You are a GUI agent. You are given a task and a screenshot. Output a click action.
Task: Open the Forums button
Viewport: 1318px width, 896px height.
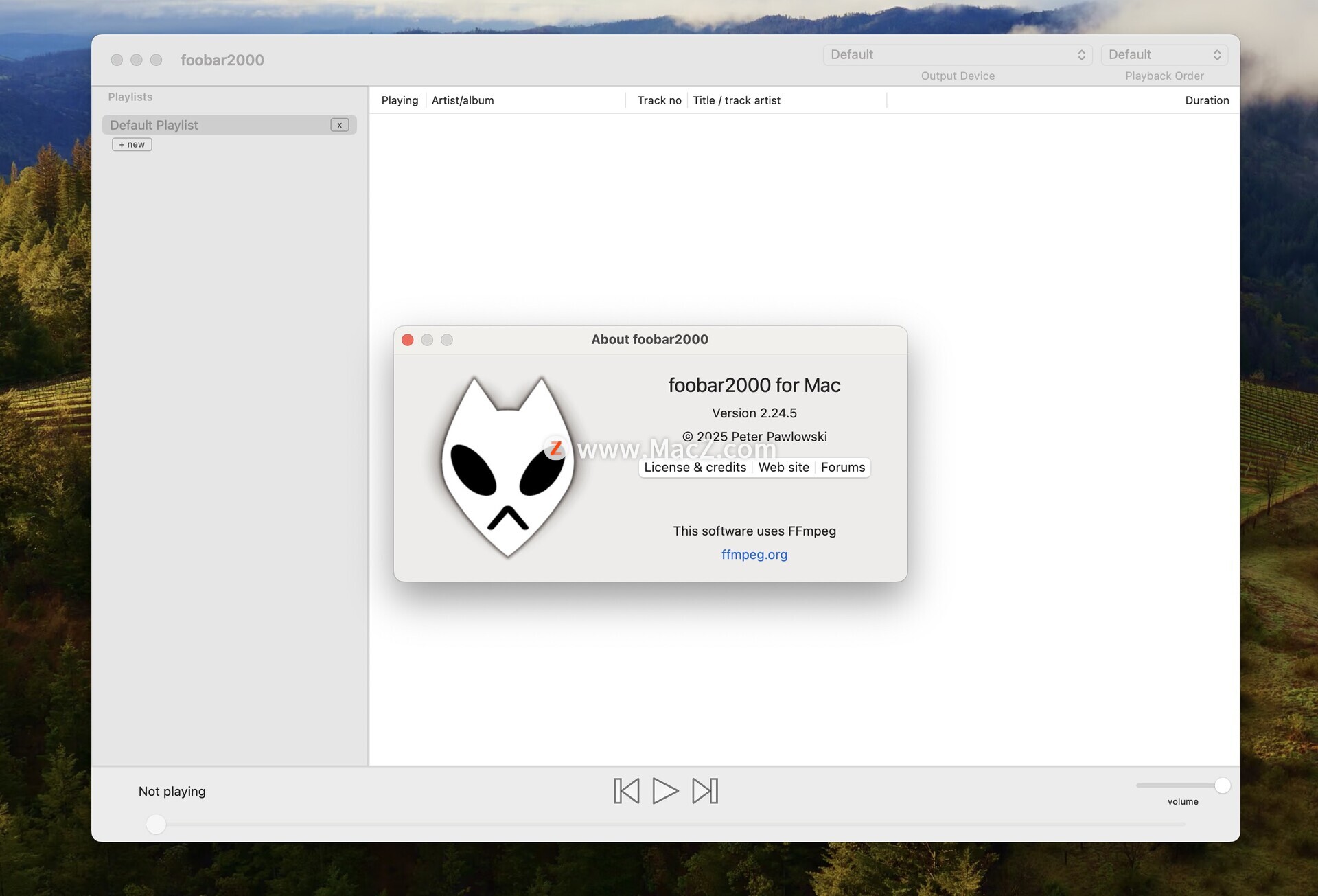tap(842, 467)
